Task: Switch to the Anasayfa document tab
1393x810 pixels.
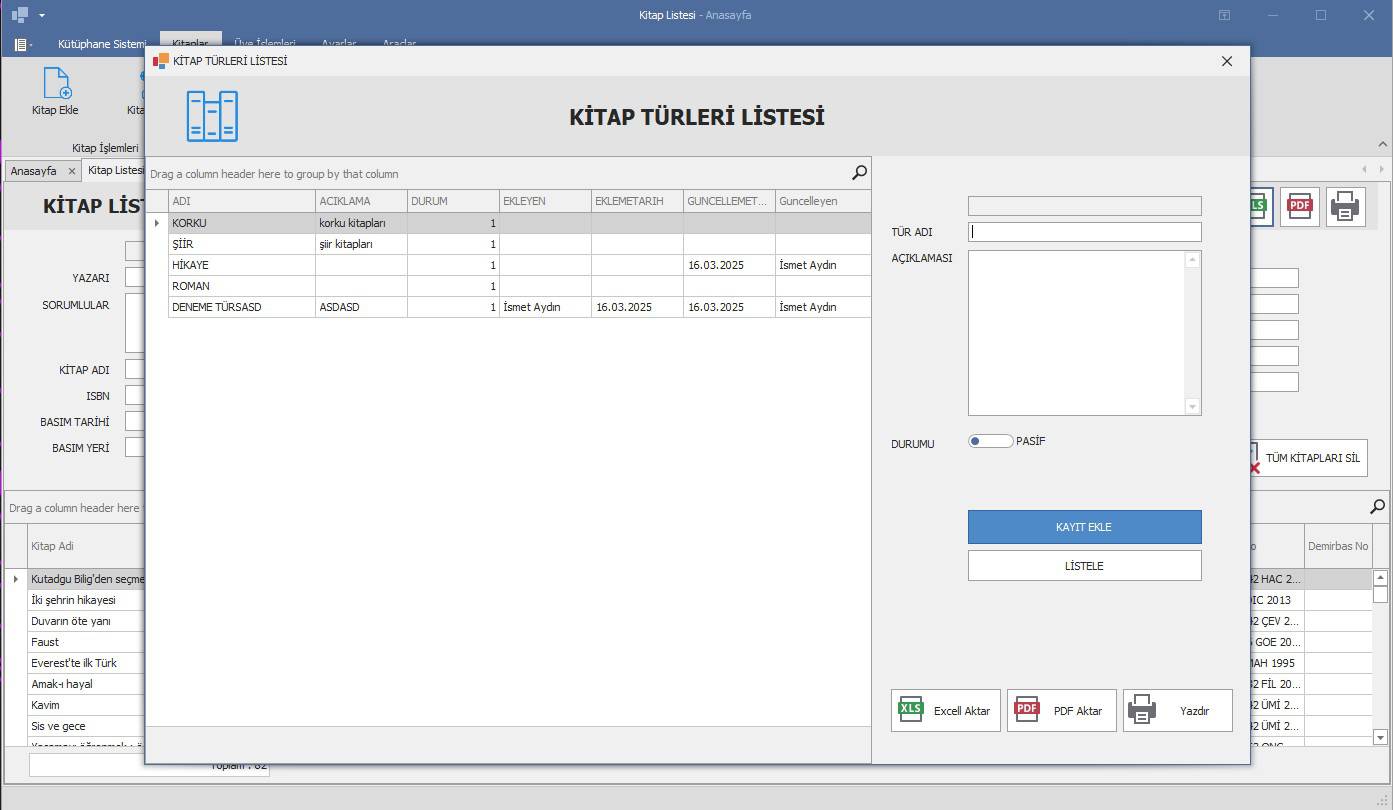Action: (x=34, y=171)
